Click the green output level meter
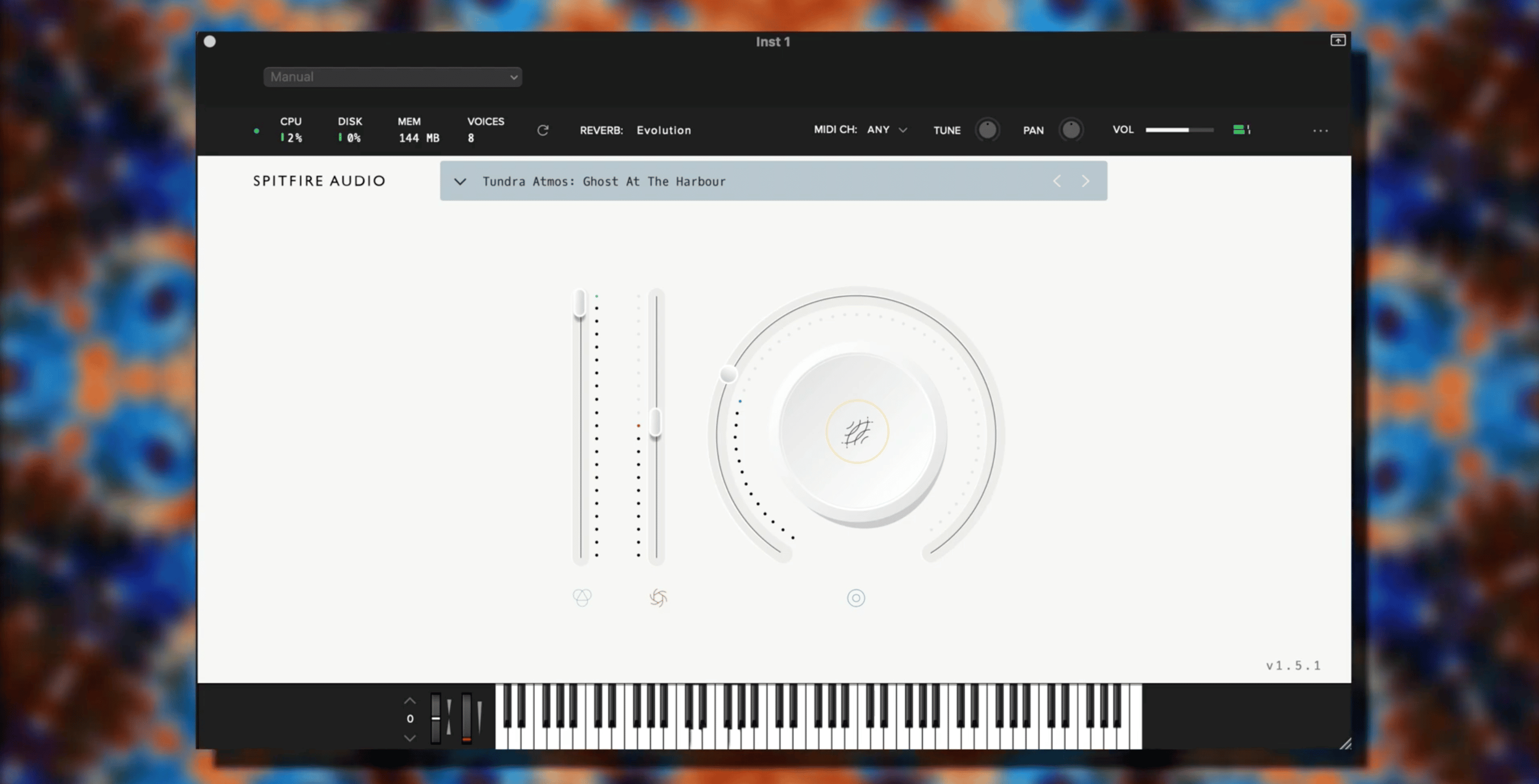1539x784 pixels. (x=1242, y=130)
